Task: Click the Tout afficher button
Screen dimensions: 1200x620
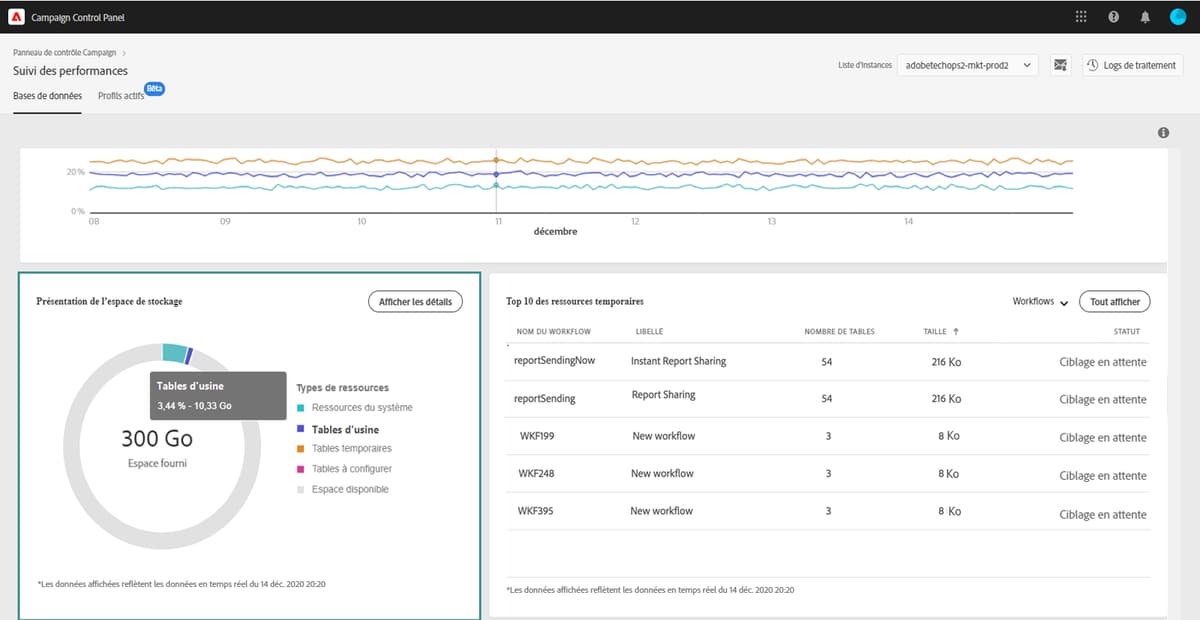Action: pos(1114,301)
